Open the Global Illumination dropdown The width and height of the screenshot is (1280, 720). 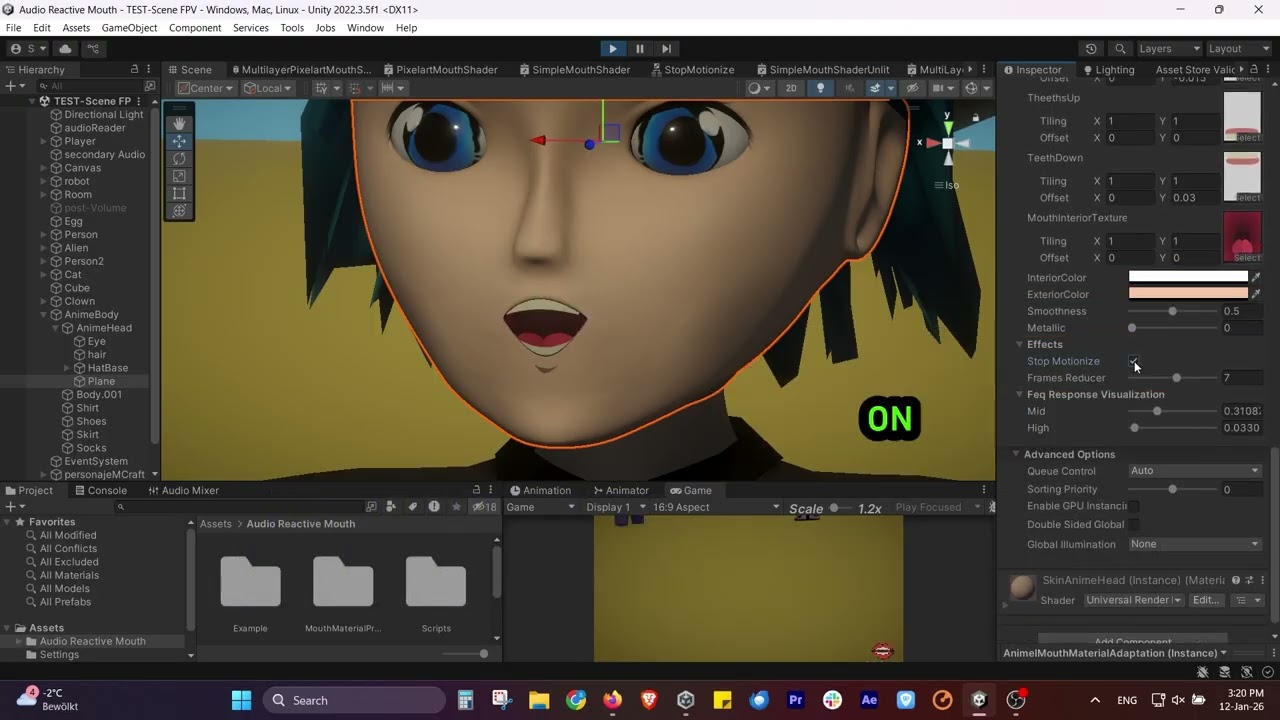(1195, 544)
